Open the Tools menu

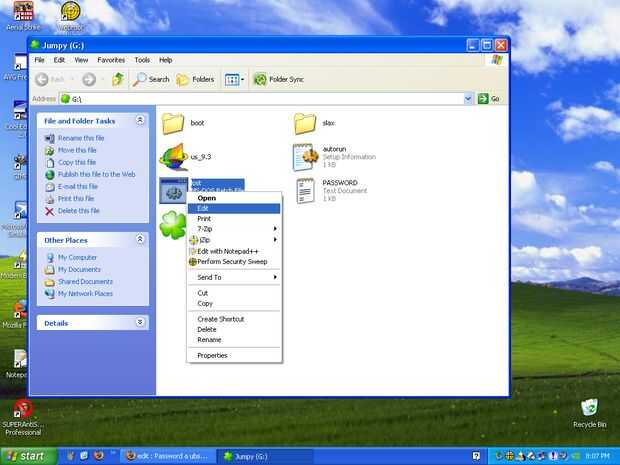(x=142, y=60)
